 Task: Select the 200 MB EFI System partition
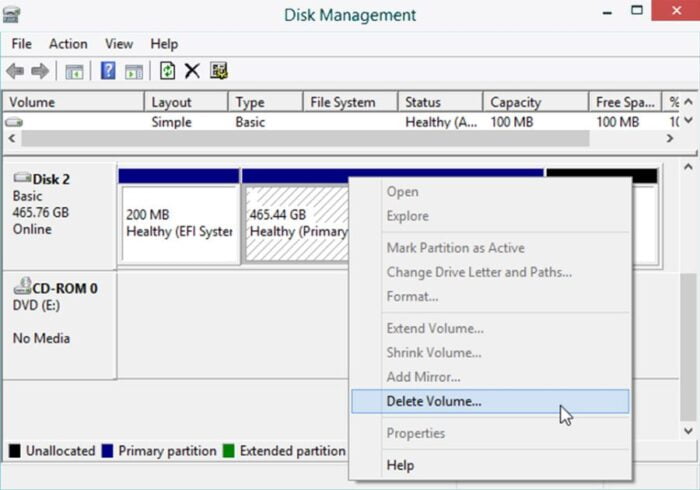[x=179, y=216]
